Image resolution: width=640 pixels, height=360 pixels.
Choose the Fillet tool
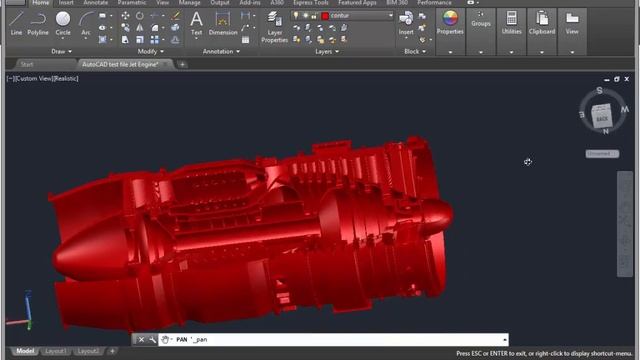[x=155, y=28]
